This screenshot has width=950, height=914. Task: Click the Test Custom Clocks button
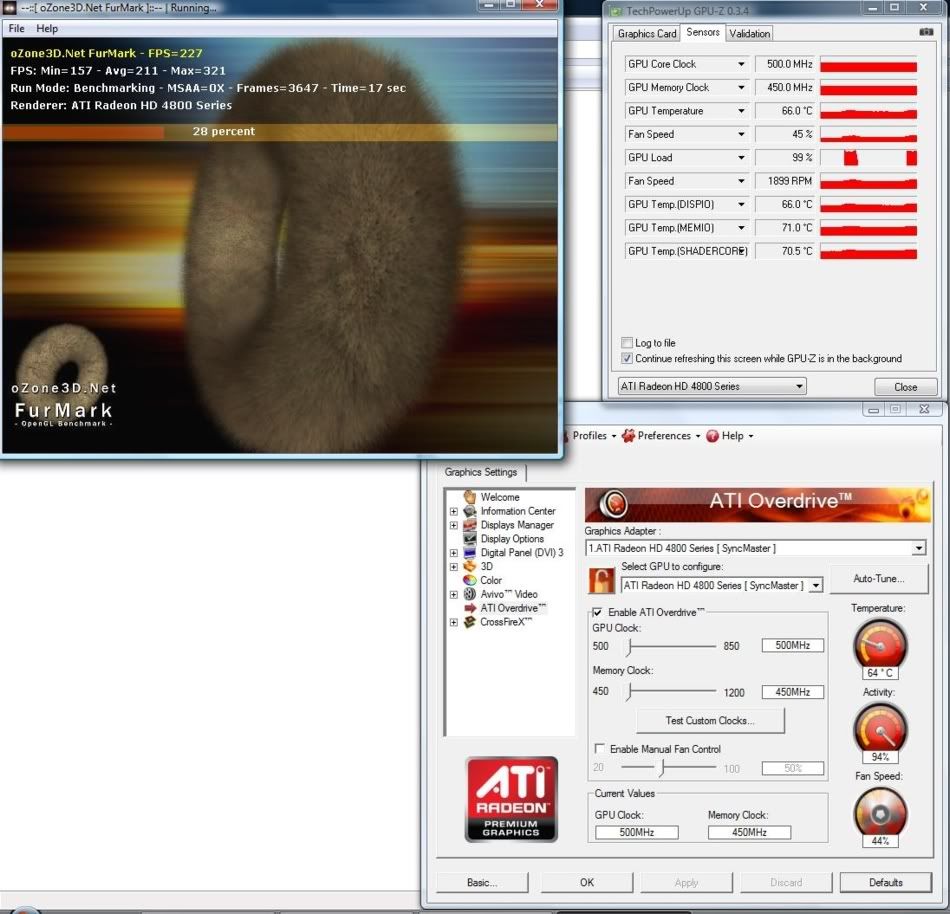pyautogui.click(x=710, y=720)
